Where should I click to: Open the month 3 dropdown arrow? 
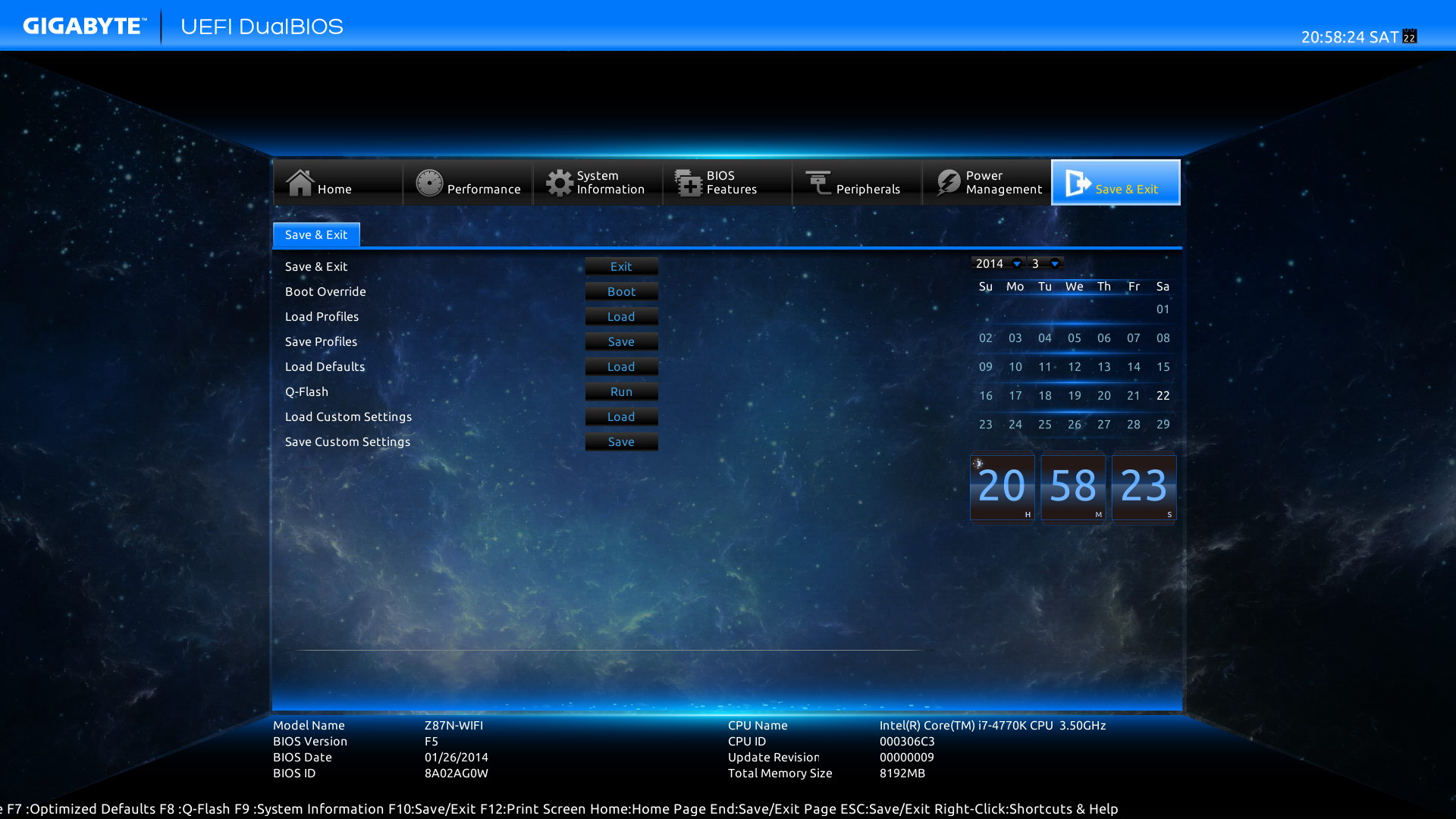pyautogui.click(x=1054, y=264)
